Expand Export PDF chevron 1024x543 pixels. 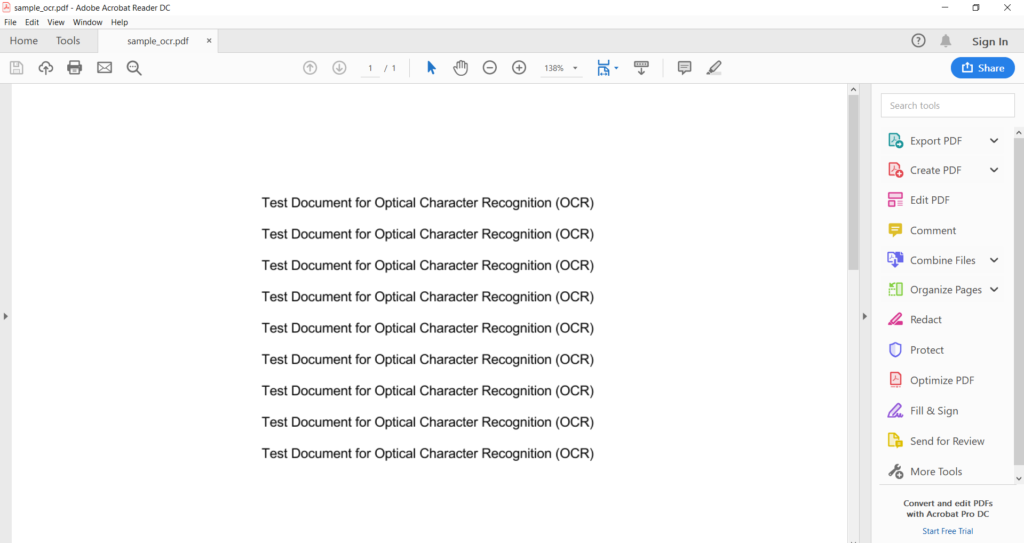coord(994,140)
